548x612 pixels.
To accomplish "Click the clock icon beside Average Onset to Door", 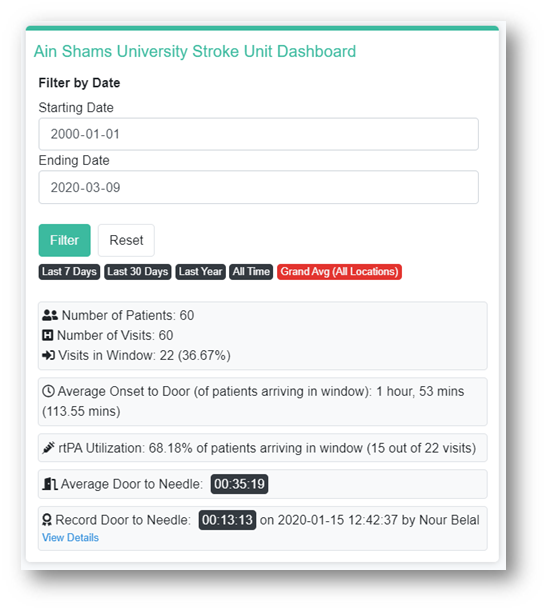I will (48, 391).
